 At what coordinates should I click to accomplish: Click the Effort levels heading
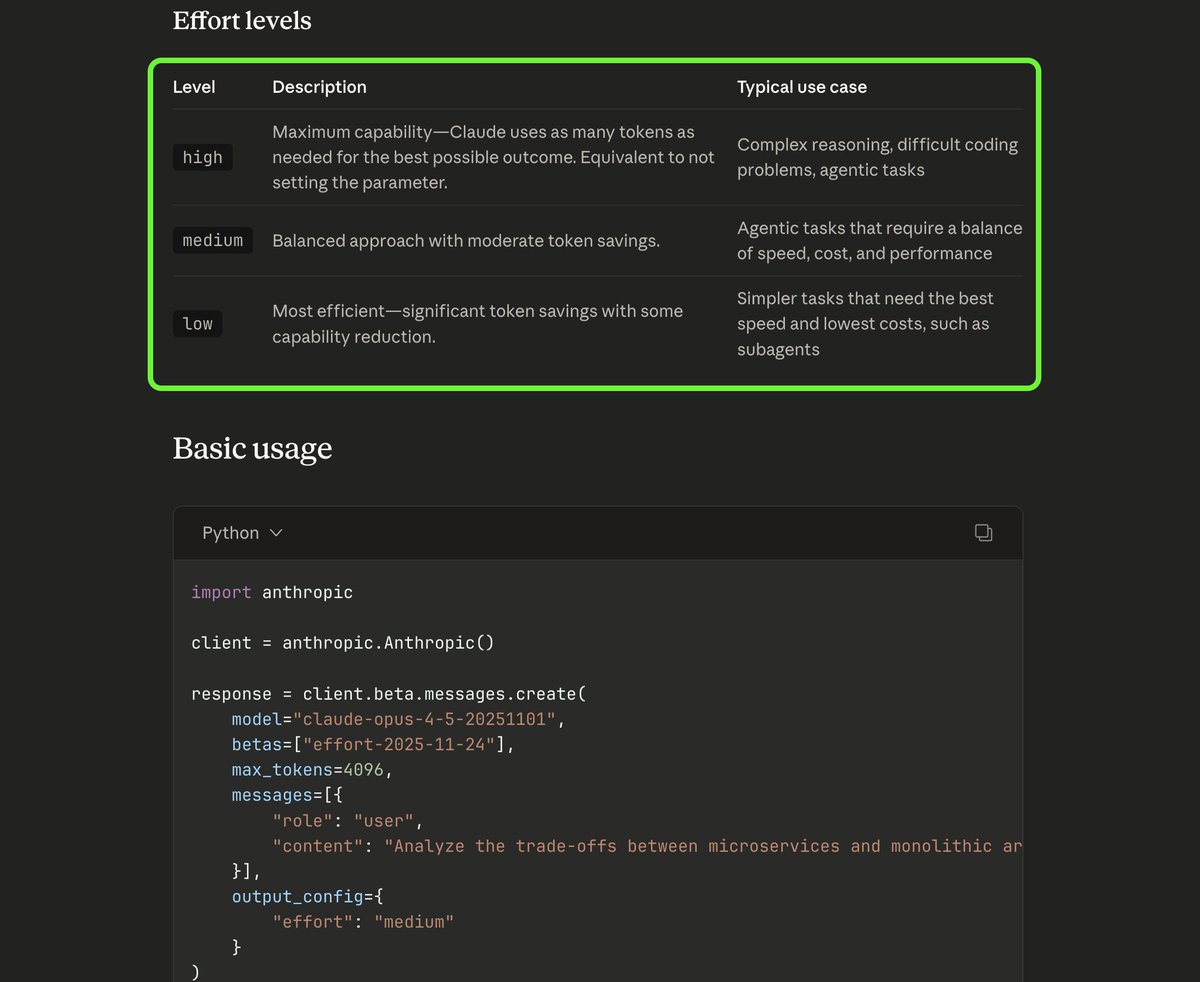pos(242,21)
